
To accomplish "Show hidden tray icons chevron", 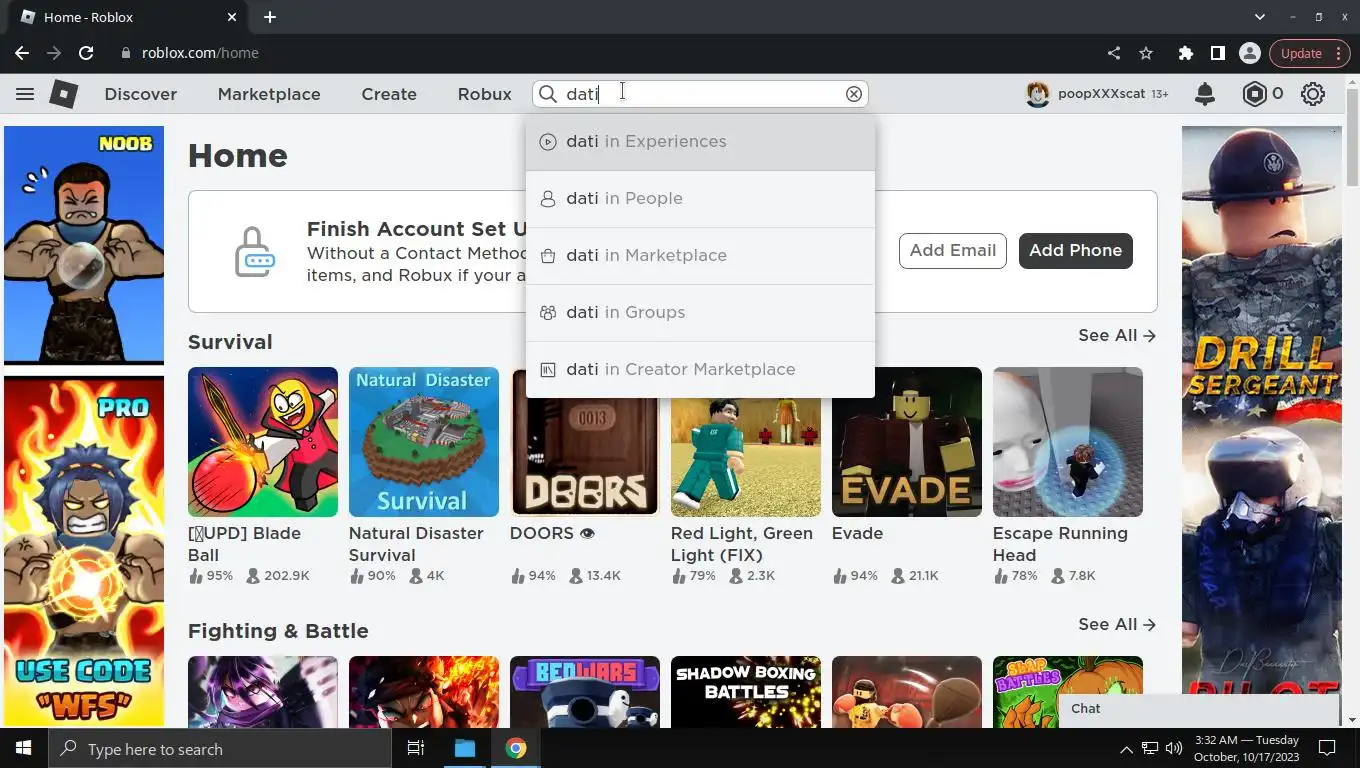I will click(1126, 748).
